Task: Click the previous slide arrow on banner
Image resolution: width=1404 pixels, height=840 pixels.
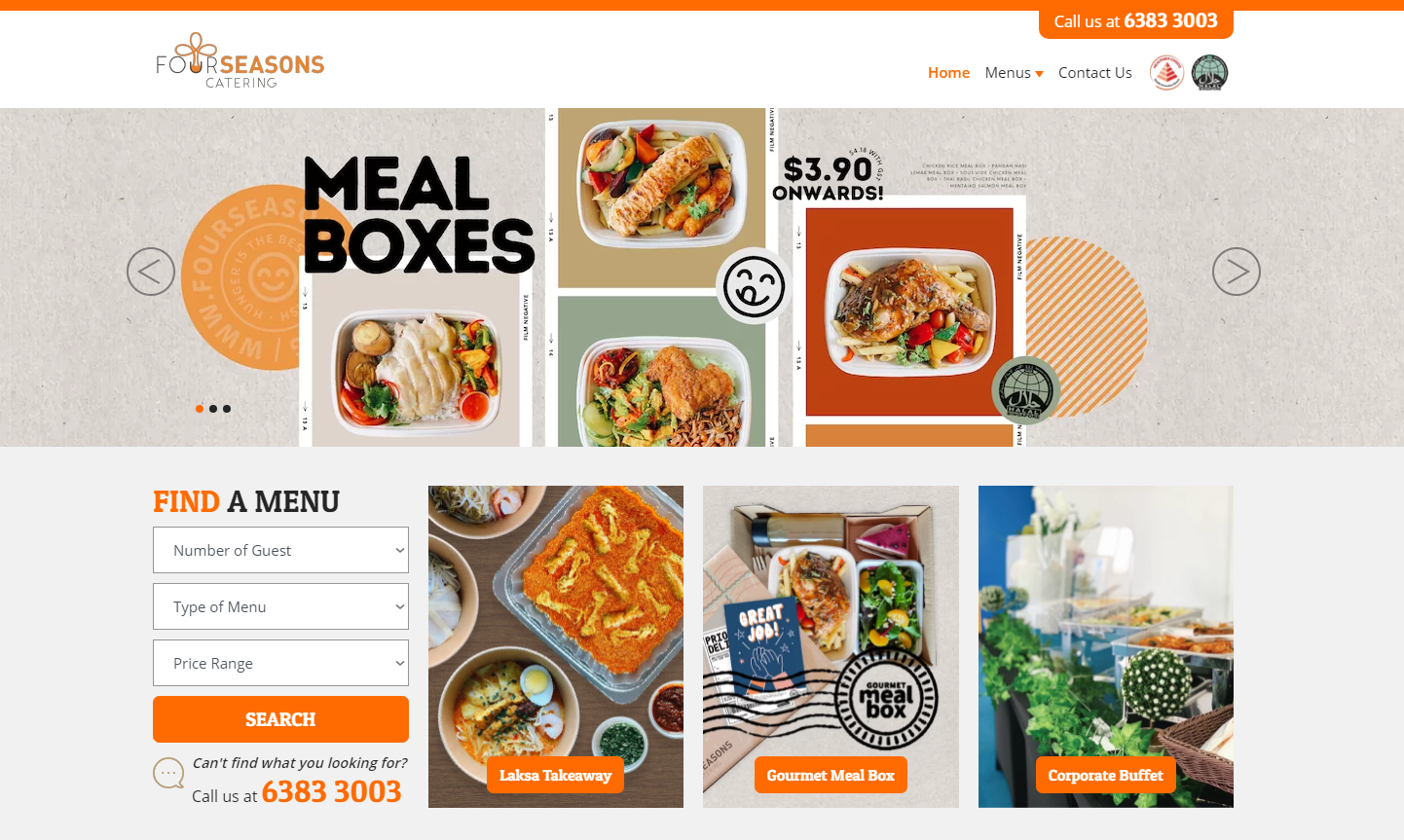Action: [151, 272]
